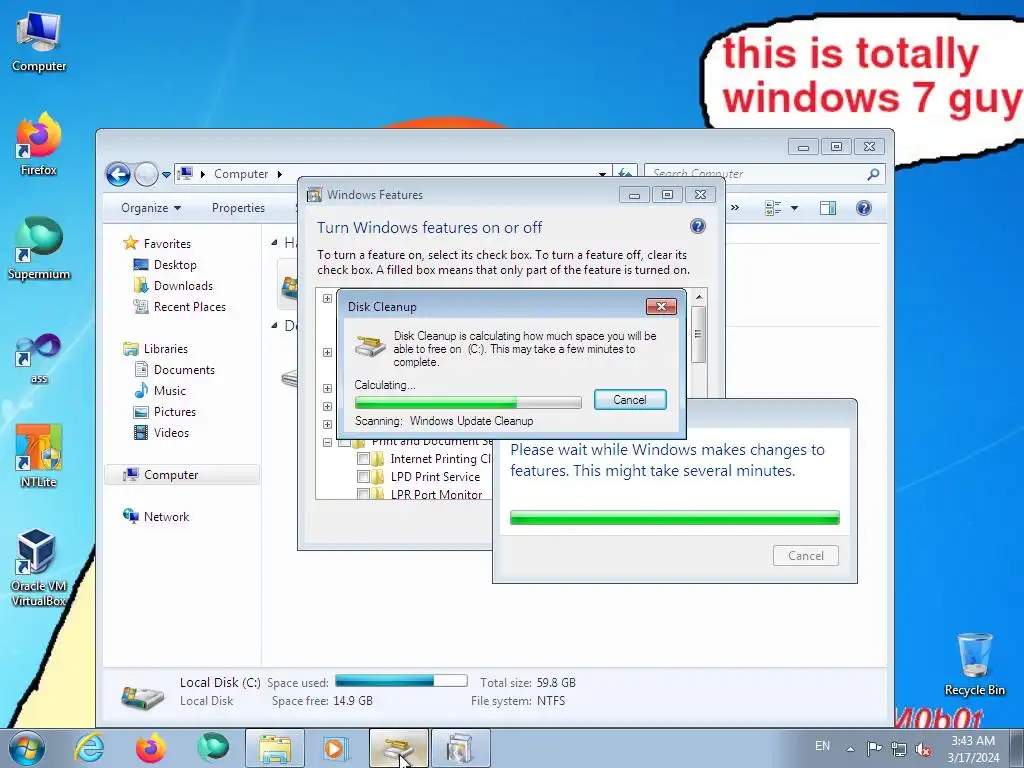The width and height of the screenshot is (1024, 768).
Task: Launch Firefox from the desktop shortcut
Action: [39, 144]
